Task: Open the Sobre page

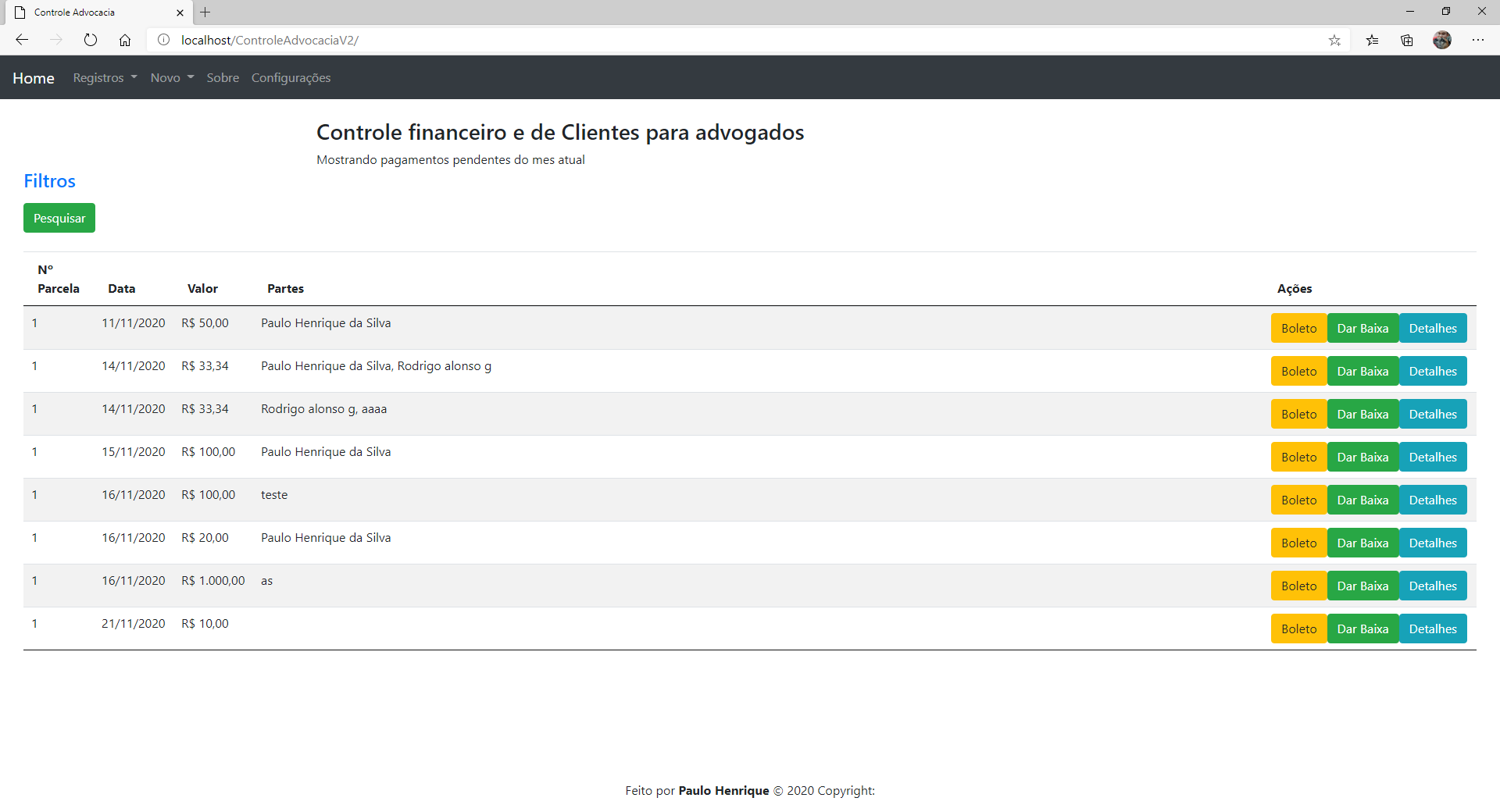Action: [x=223, y=78]
